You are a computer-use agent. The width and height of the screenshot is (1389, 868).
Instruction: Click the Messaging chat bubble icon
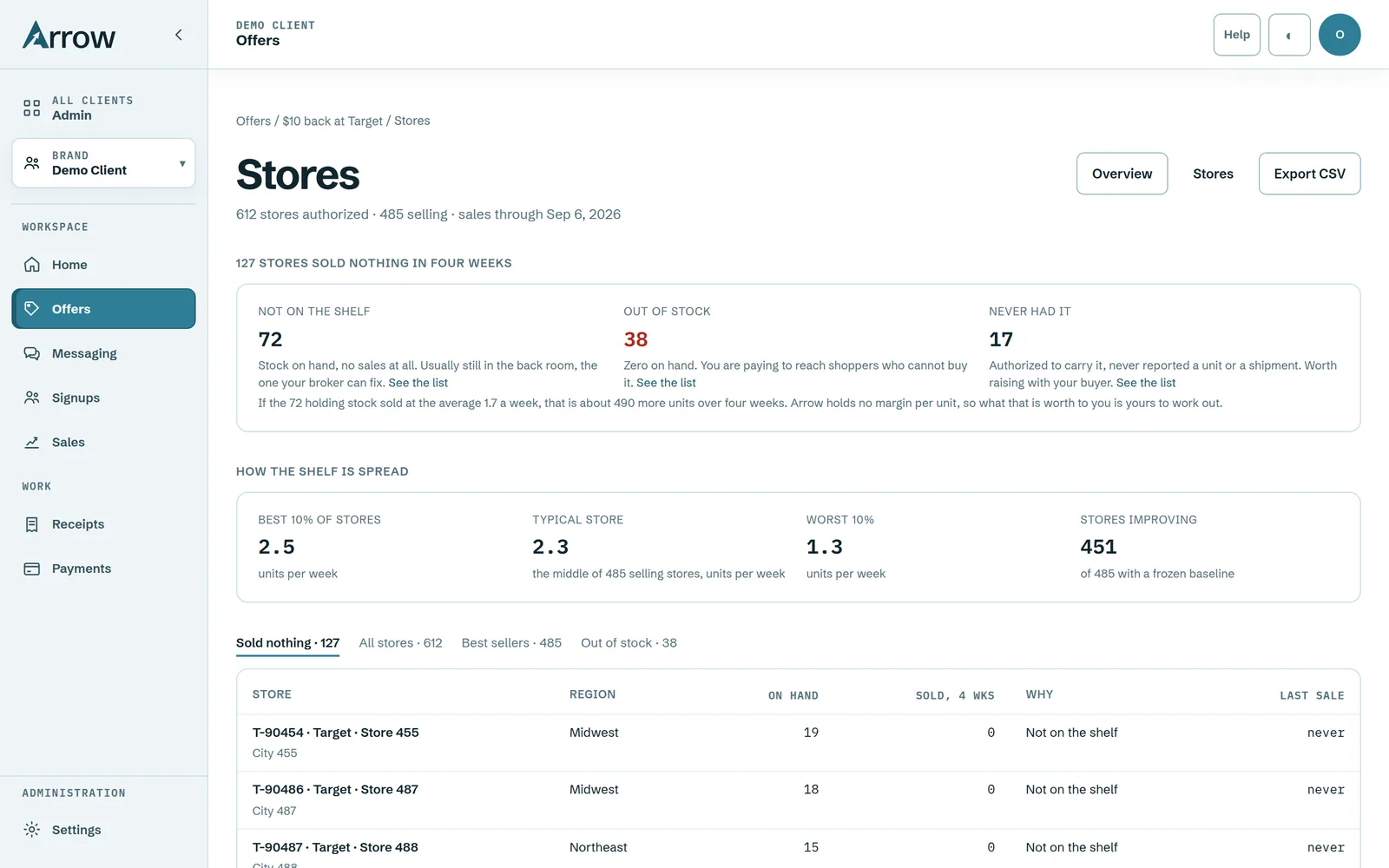[32, 353]
